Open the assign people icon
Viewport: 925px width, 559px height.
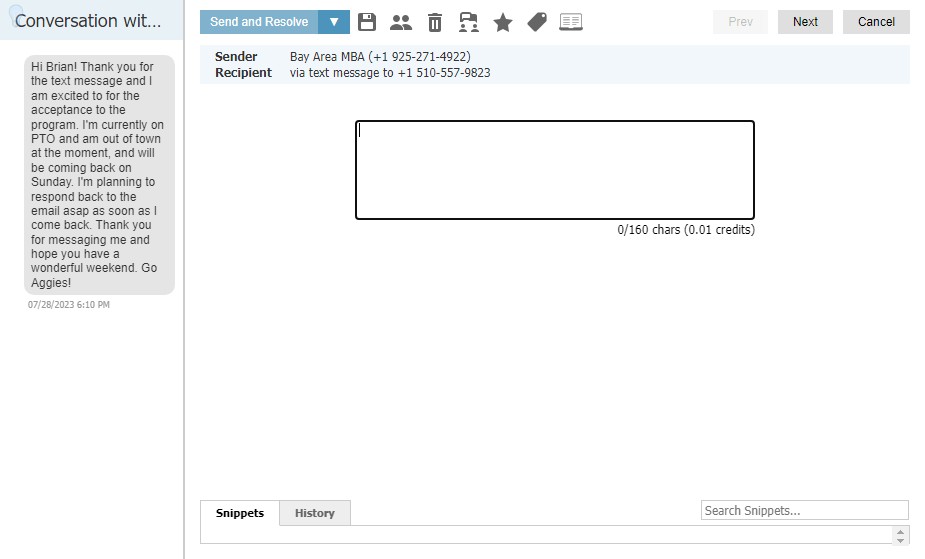[401, 22]
